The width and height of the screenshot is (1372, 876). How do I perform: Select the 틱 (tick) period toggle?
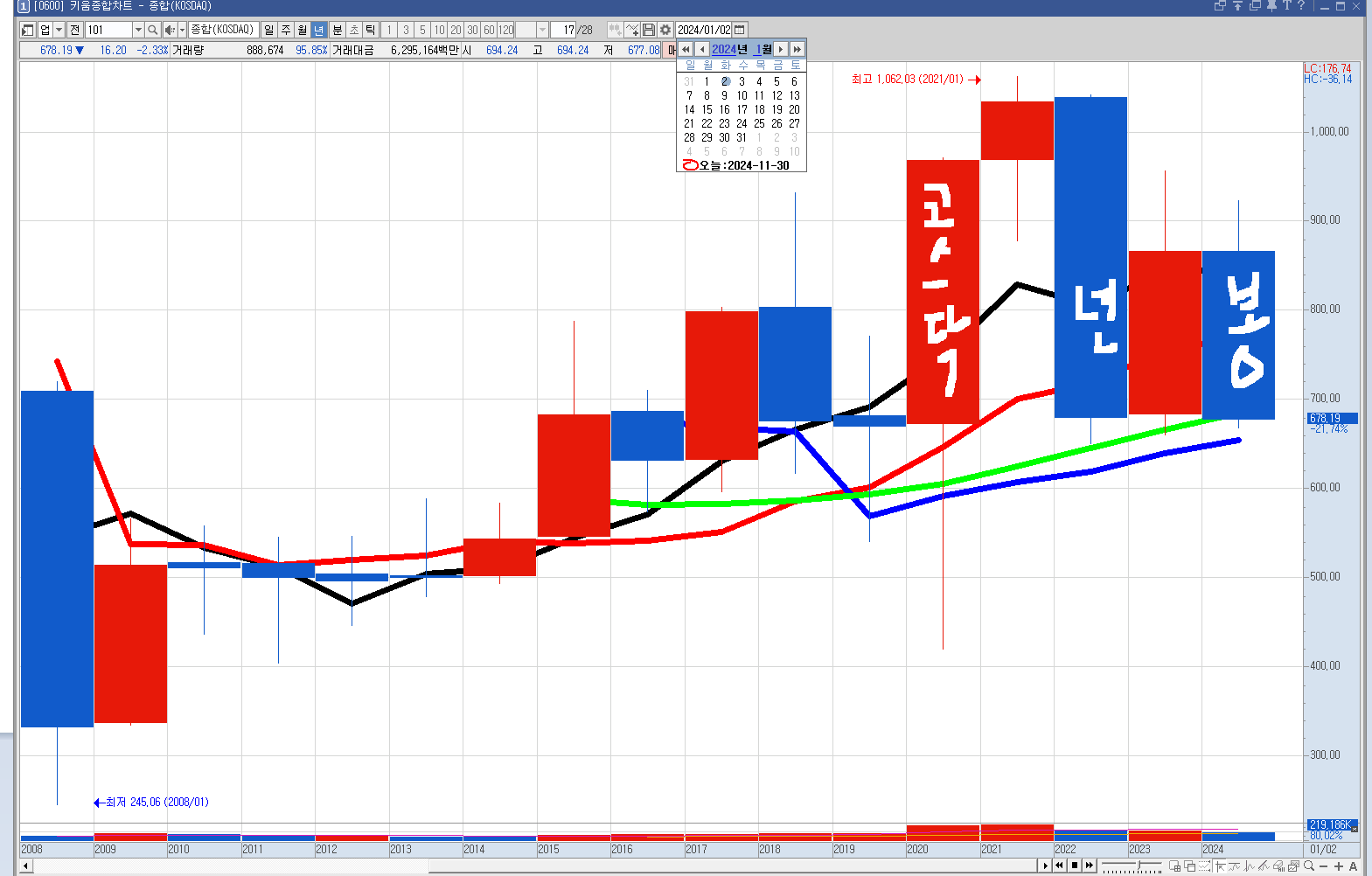(x=371, y=30)
